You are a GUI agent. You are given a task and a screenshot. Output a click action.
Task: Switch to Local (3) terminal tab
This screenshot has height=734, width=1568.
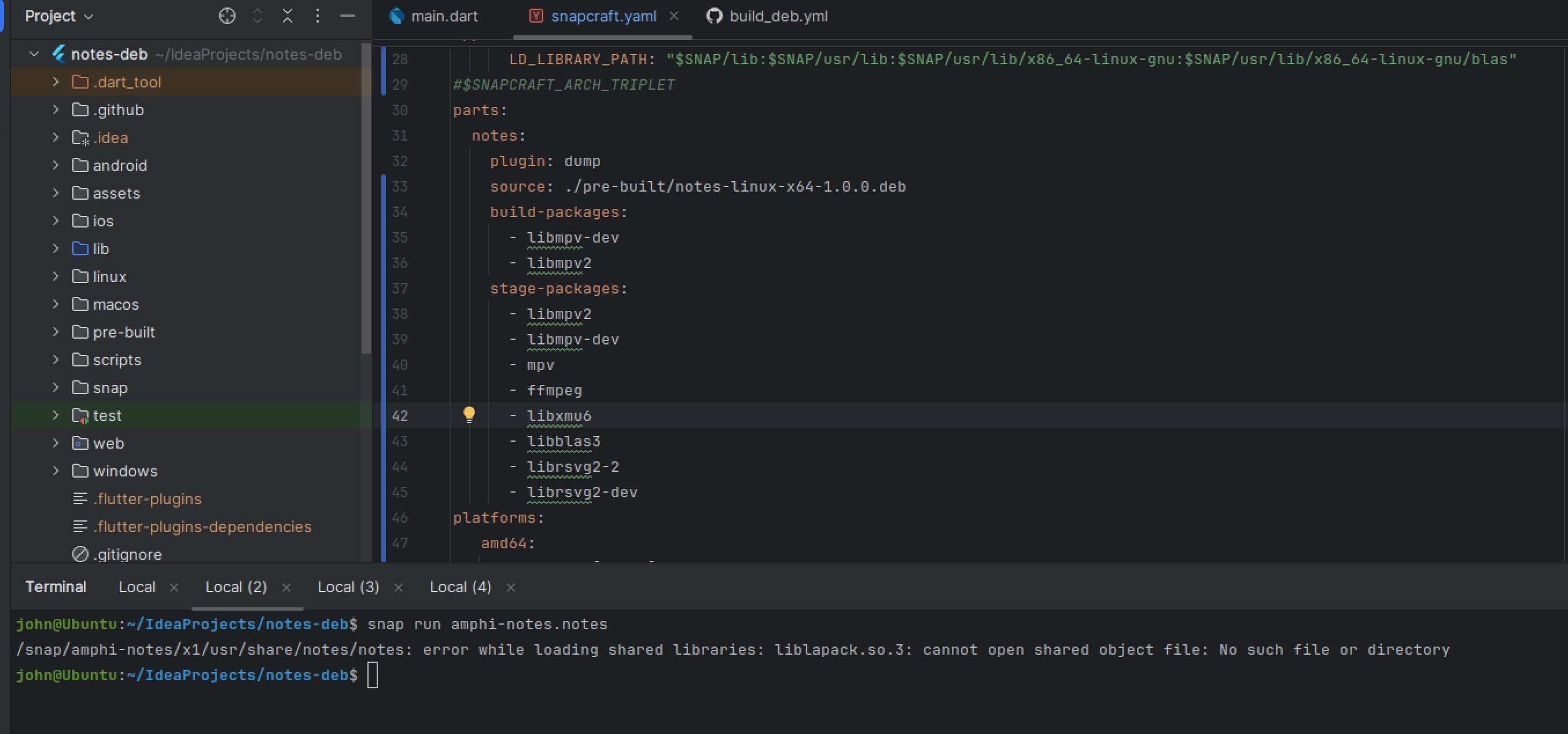tap(348, 586)
